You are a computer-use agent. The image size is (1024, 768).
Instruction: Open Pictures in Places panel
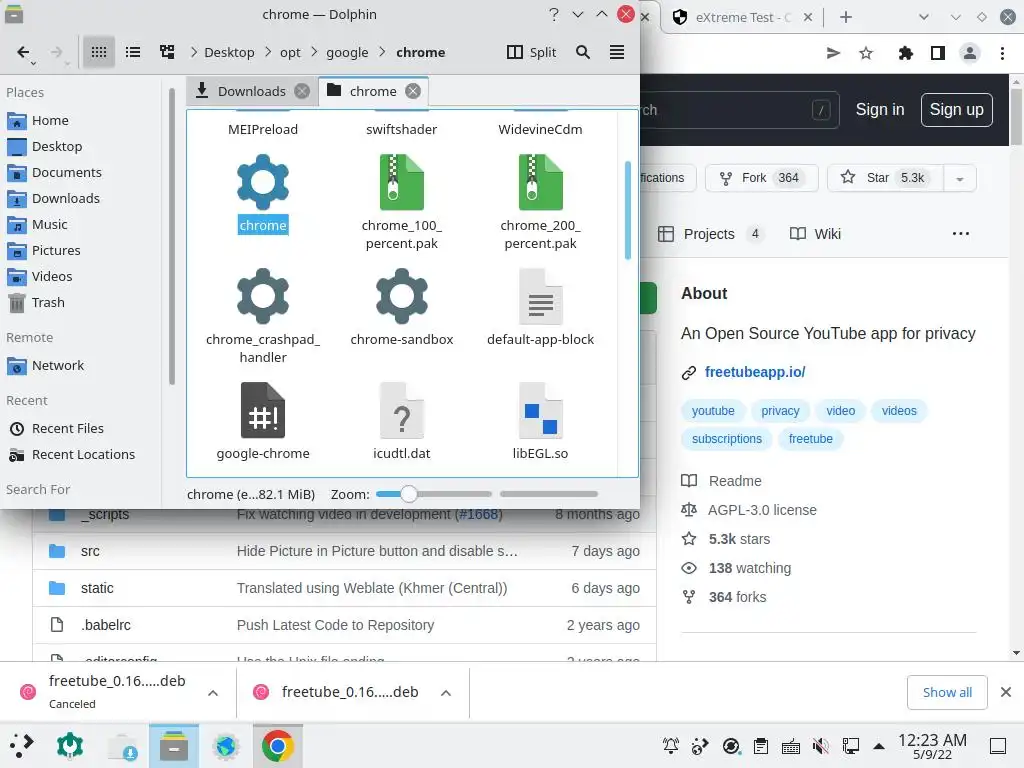56,251
